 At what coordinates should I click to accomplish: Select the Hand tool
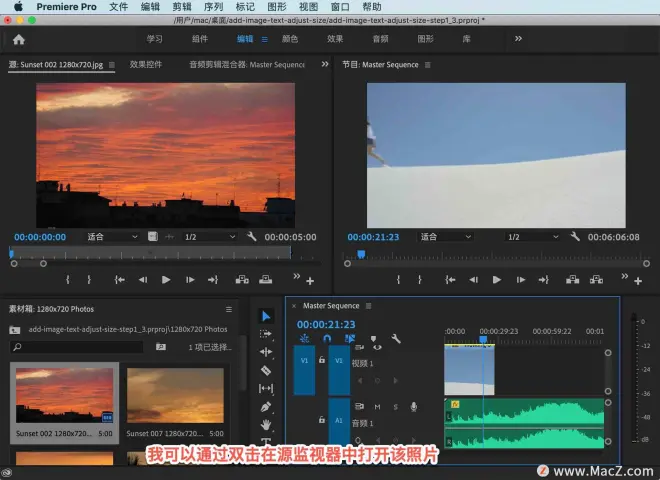tap(266, 424)
